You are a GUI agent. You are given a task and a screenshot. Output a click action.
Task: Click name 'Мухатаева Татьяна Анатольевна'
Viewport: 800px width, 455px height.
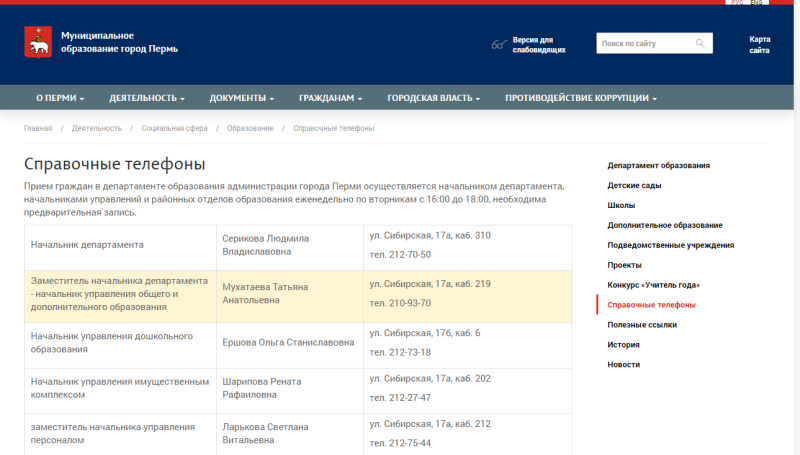pos(265,293)
